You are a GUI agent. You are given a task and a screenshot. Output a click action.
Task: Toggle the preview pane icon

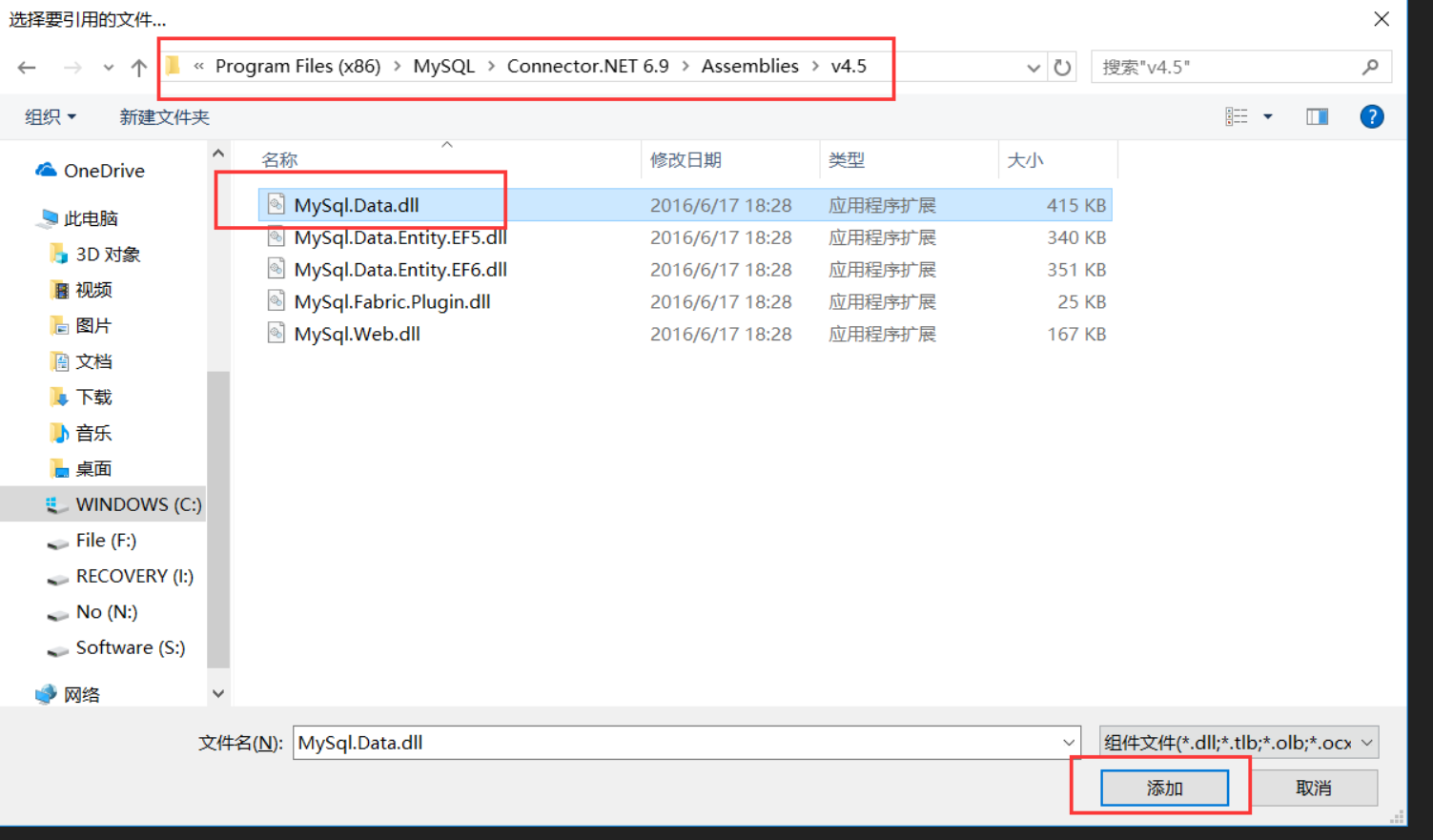click(1317, 116)
